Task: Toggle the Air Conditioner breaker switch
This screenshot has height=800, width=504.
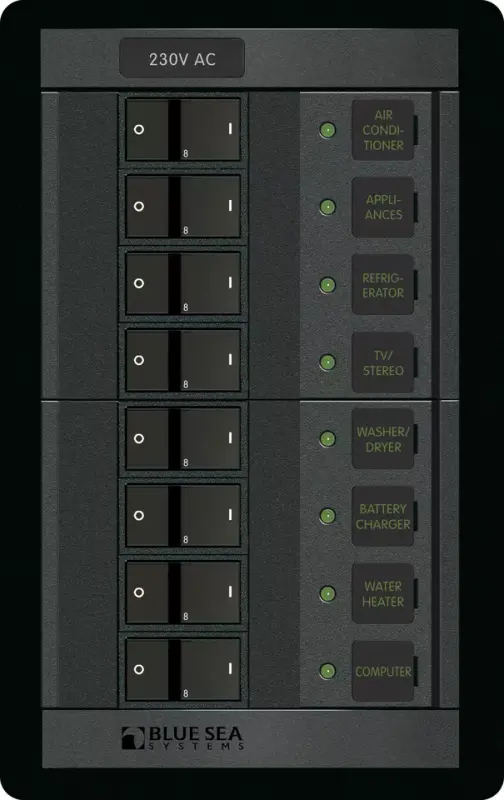Action: [x=183, y=130]
